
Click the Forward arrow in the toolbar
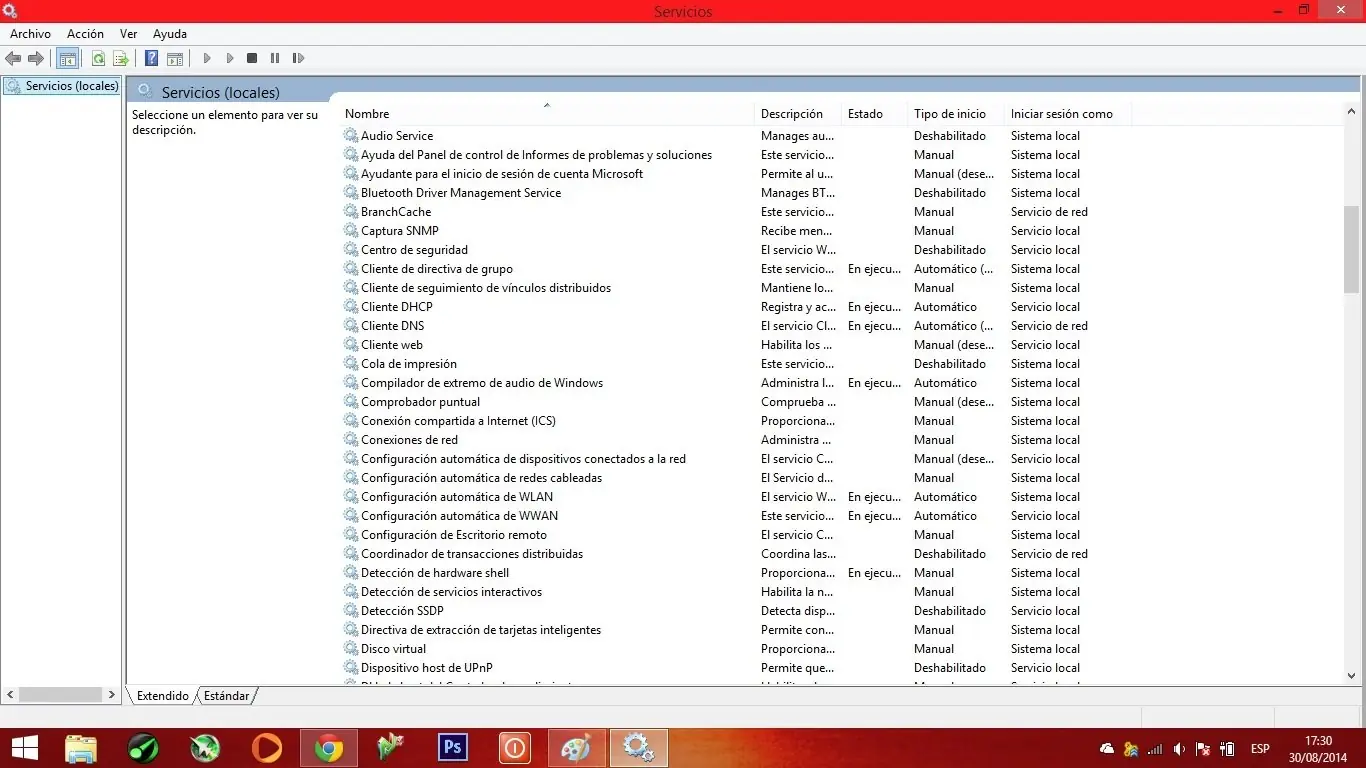point(36,59)
